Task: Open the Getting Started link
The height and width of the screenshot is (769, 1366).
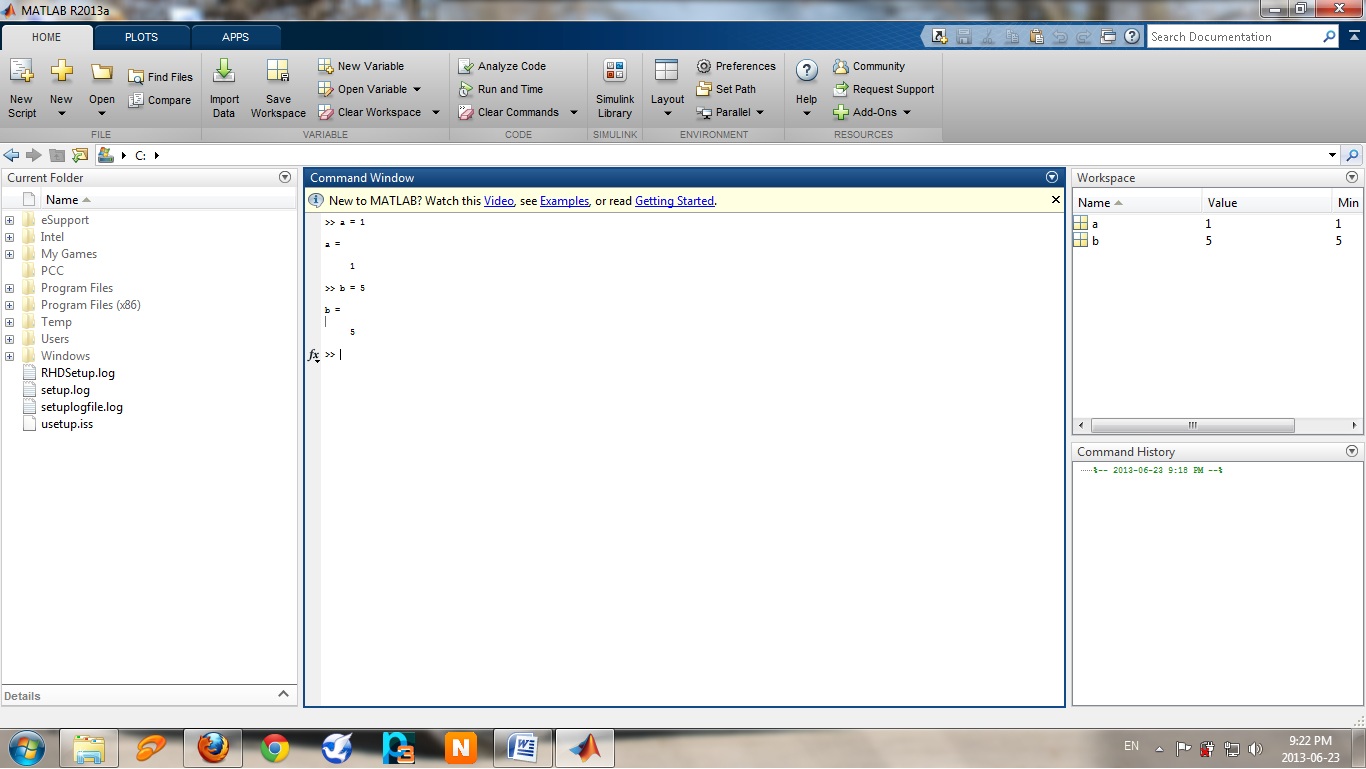Action: (675, 201)
